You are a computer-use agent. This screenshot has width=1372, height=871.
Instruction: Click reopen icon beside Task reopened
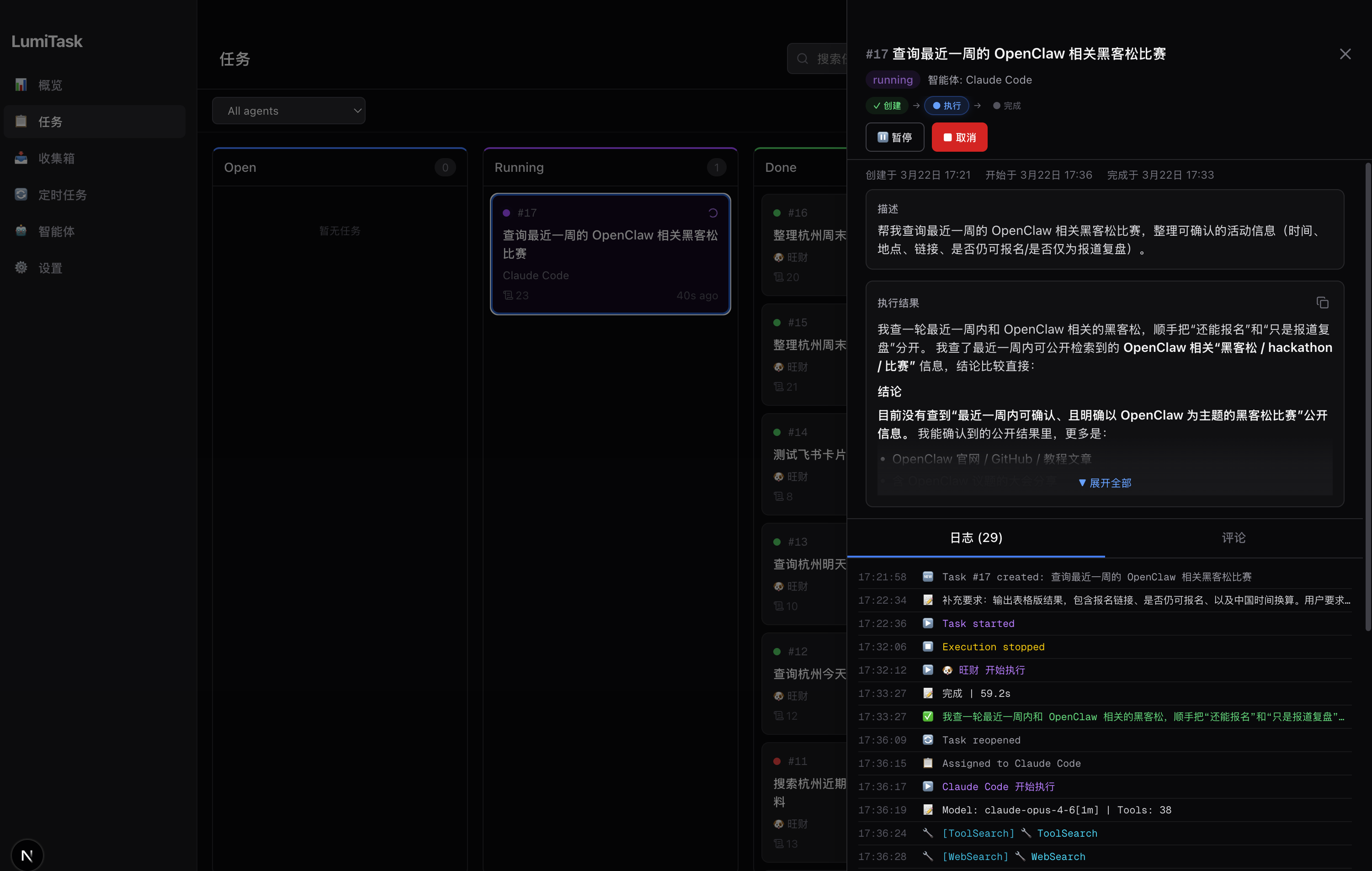928,739
